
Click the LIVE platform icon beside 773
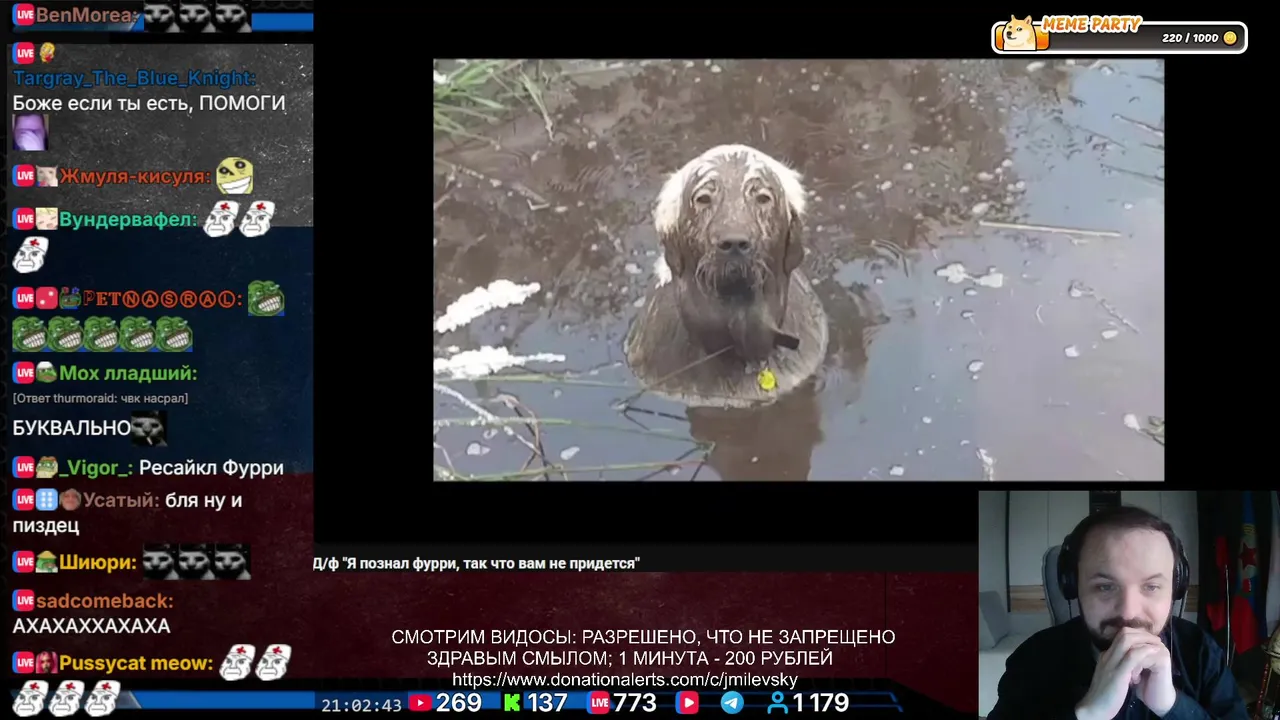tap(599, 703)
